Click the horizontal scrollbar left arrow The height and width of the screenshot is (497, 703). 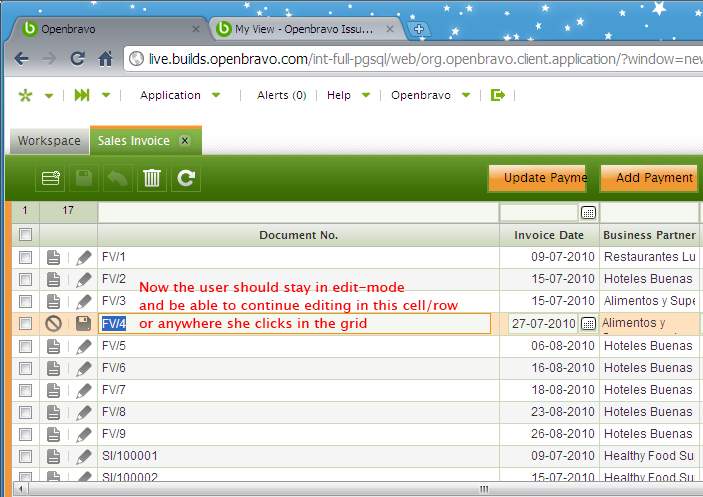click(x=21, y=489)
